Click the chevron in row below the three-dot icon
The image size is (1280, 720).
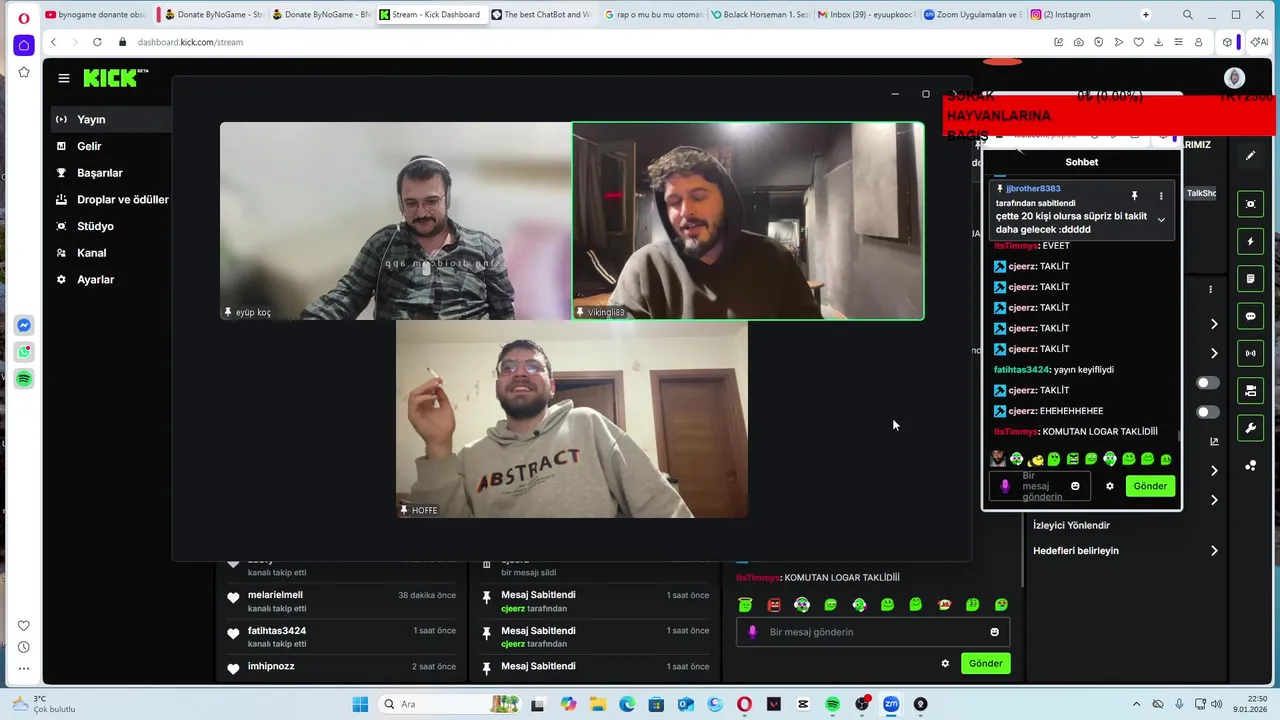[x=1214, y=324]
